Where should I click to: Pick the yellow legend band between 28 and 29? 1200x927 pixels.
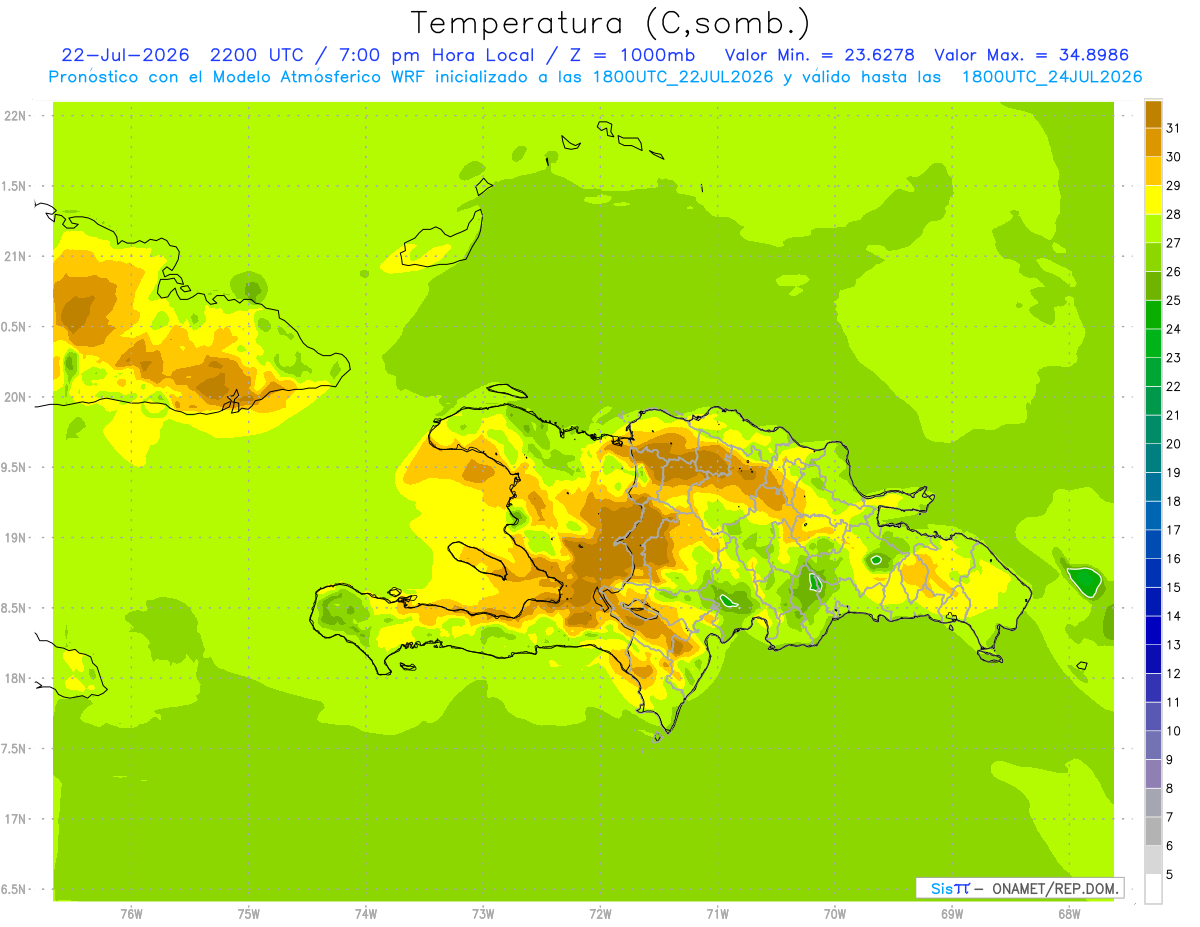(x=1153, y=200)
